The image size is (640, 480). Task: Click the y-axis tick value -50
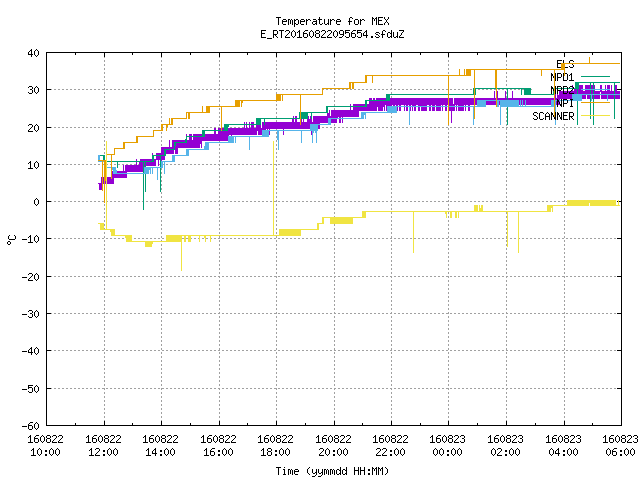pos(31,389)
